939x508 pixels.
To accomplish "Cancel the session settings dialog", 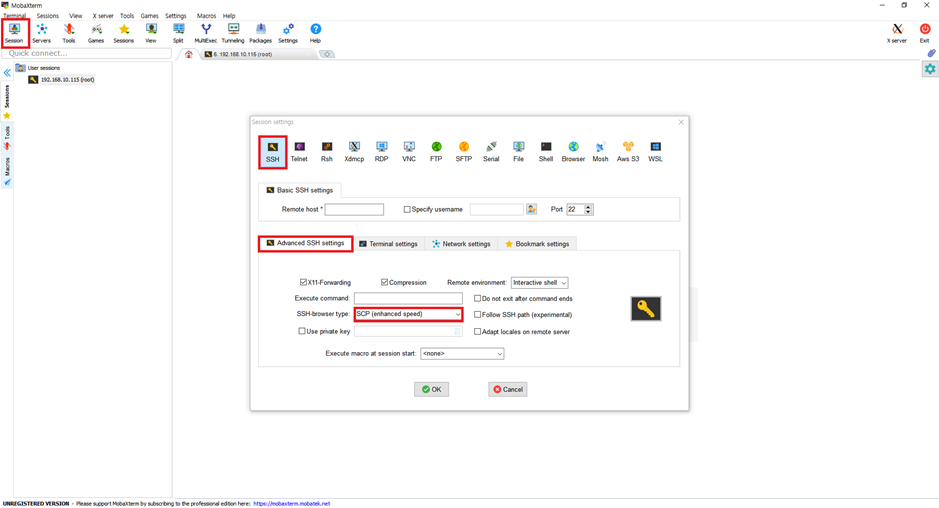I will pyautogui.click(x=508, y=389).
